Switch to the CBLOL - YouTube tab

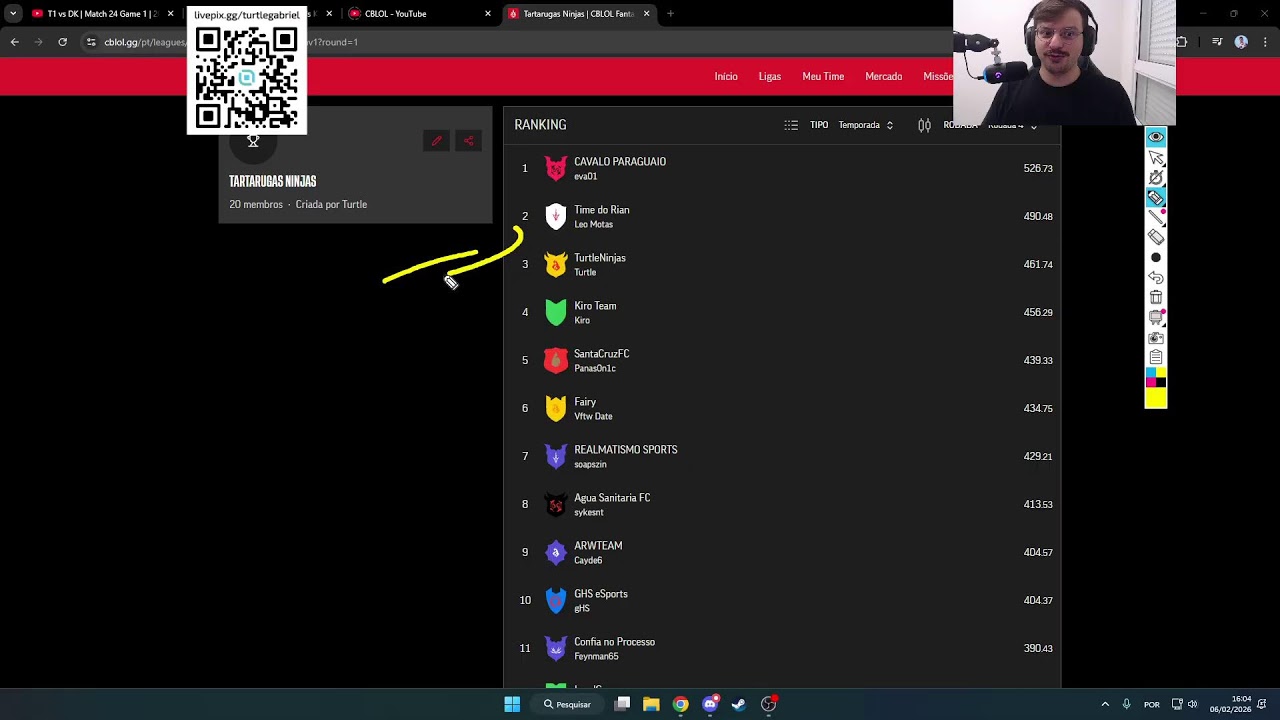pos(420,14)
